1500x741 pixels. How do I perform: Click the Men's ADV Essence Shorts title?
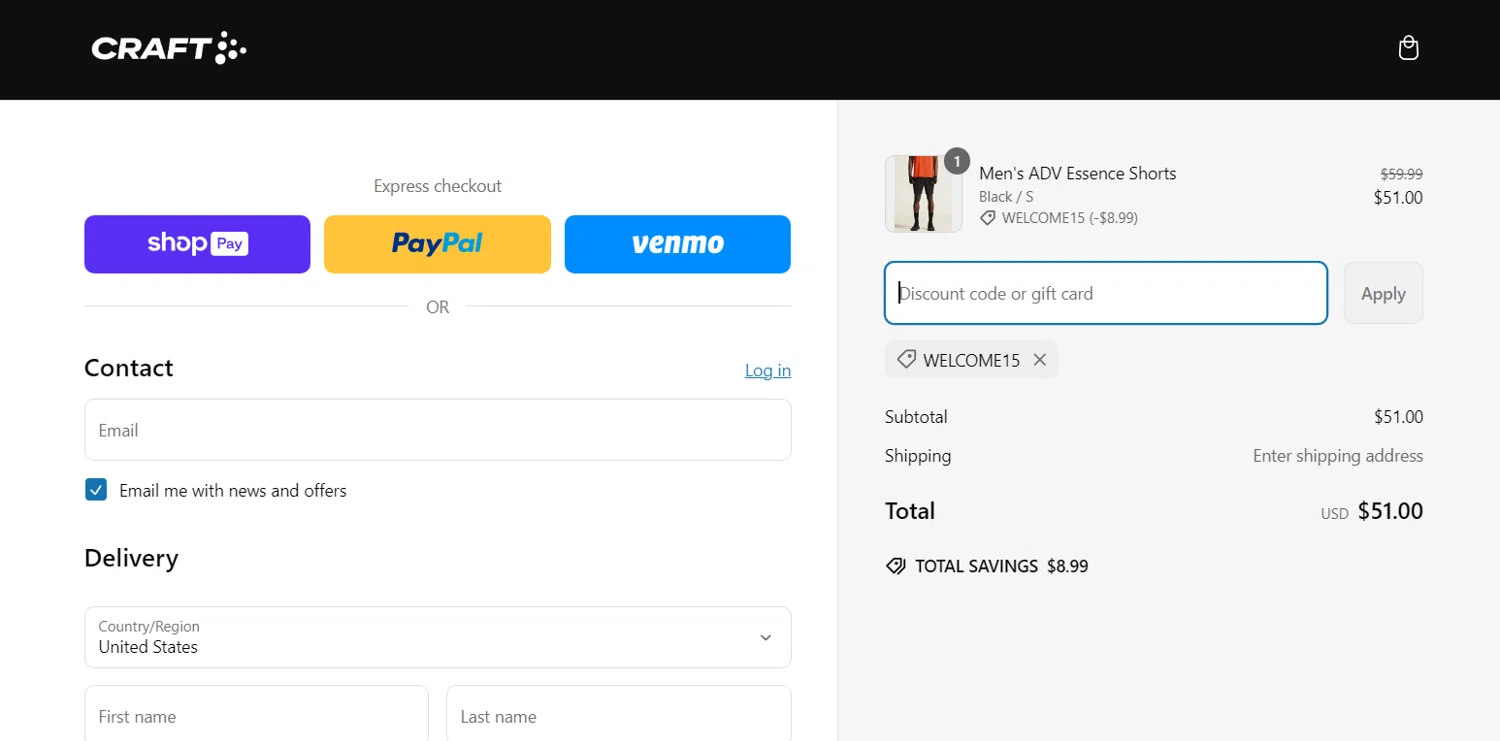[x=1077, y=173]
